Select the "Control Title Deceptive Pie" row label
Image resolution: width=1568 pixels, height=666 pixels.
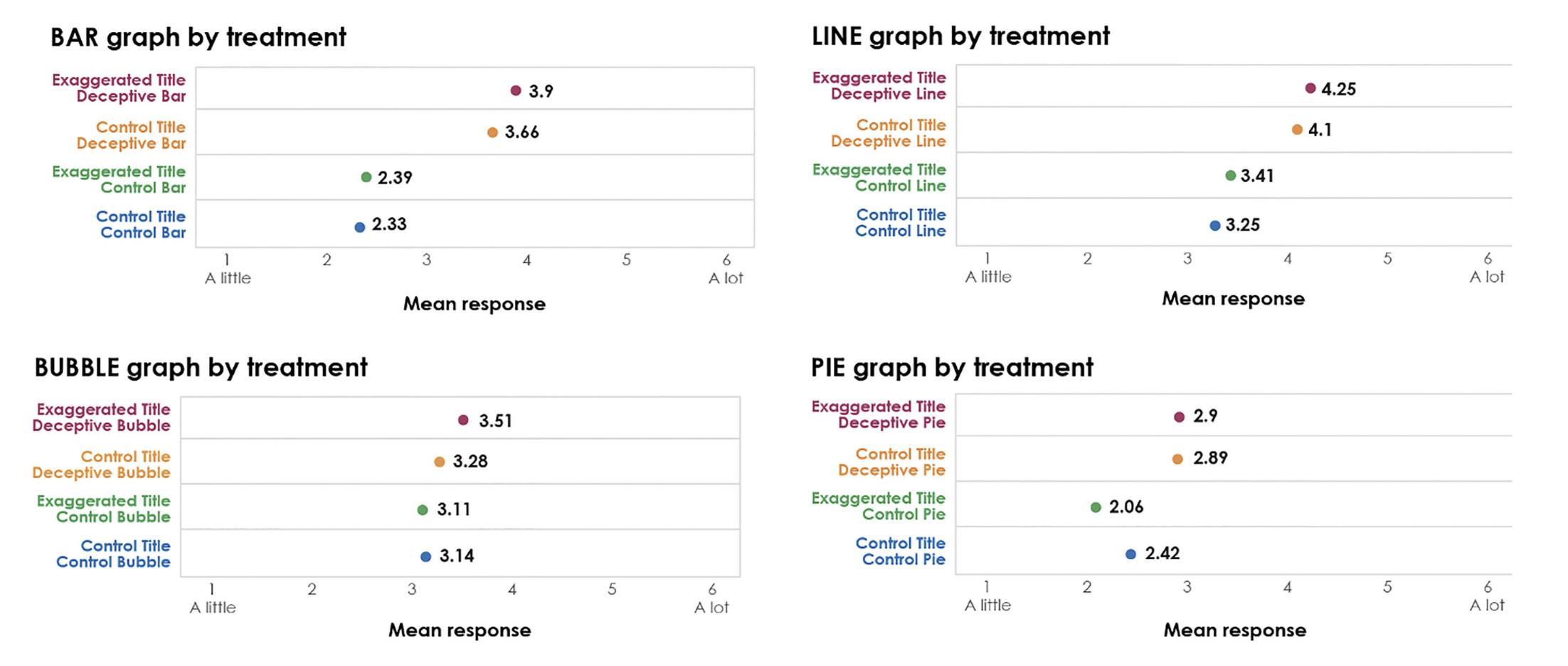coord(892,462)
